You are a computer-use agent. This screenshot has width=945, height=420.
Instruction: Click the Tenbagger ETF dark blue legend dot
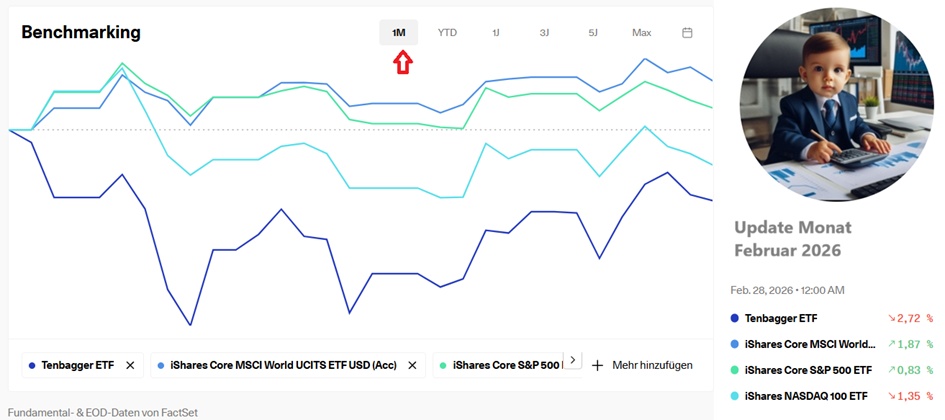click(x=735, y=319)
